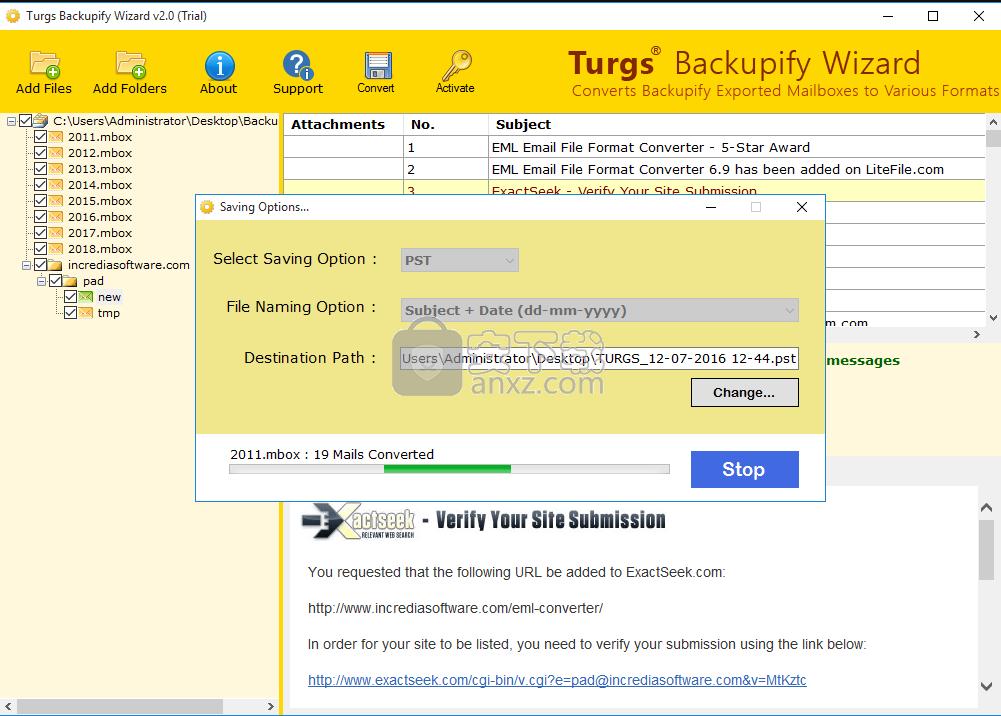Click the 2014.mbox envelope icon
This screenshot has width=1001, height=716.
pyautogui.click(x=56, y=184)
